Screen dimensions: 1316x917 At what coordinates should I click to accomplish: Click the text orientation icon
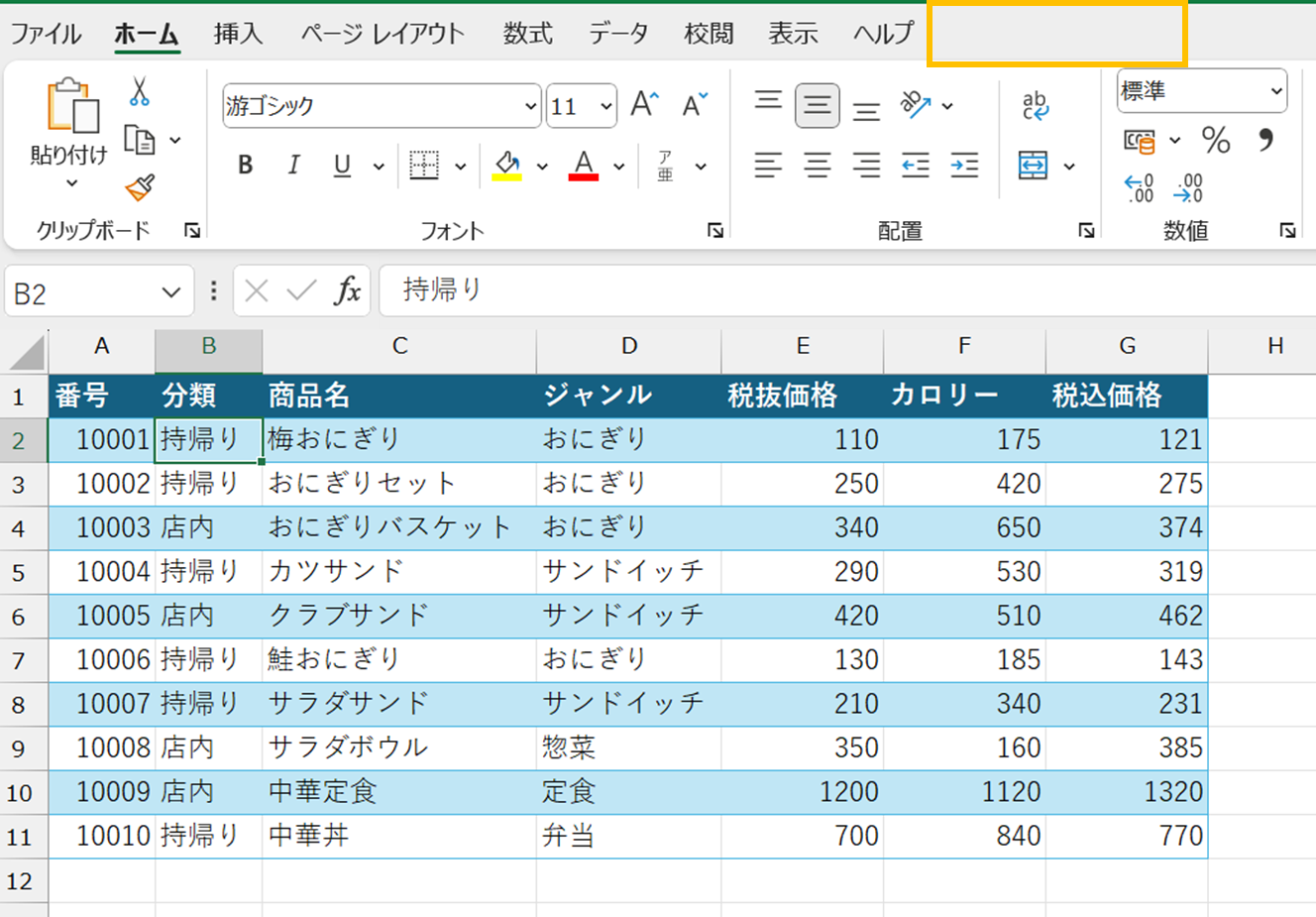coord(915,105)
